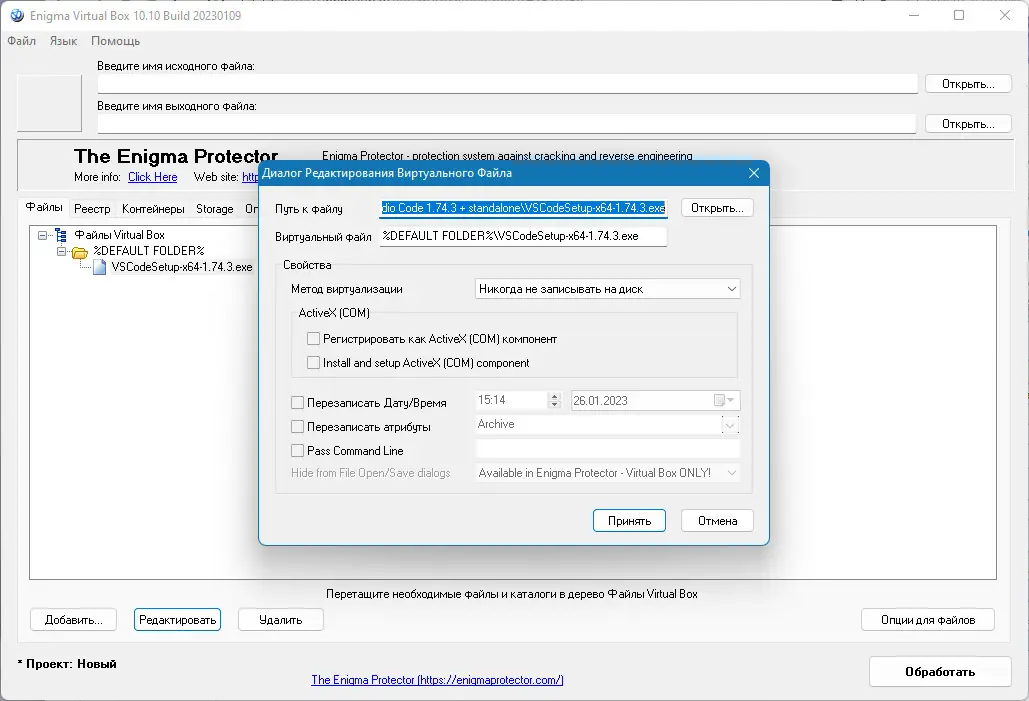Viewport: 1029px width, 701px height.
Task: Switch to the Файлы tab
Action: click(44, 207)
